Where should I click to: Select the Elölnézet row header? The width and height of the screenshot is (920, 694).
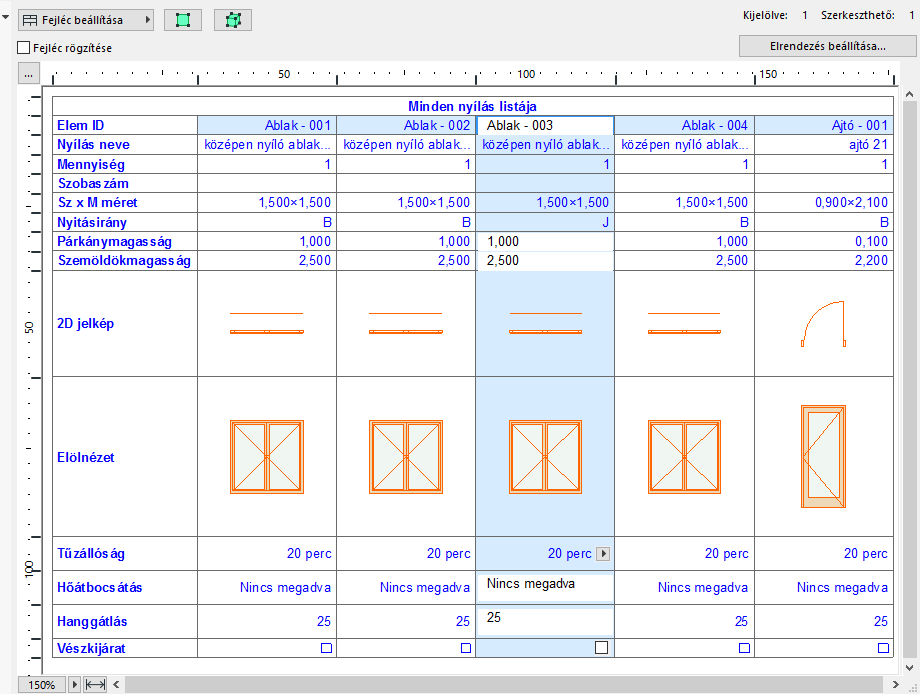(125, 457)
